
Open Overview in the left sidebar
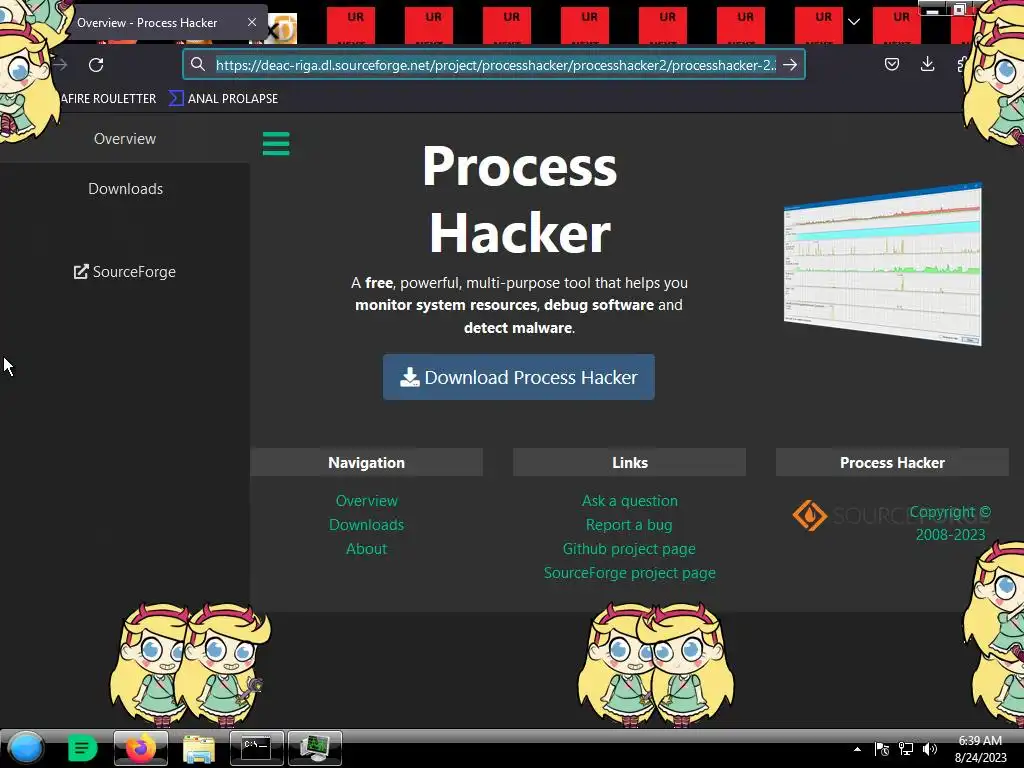click(x=125, y=138)
